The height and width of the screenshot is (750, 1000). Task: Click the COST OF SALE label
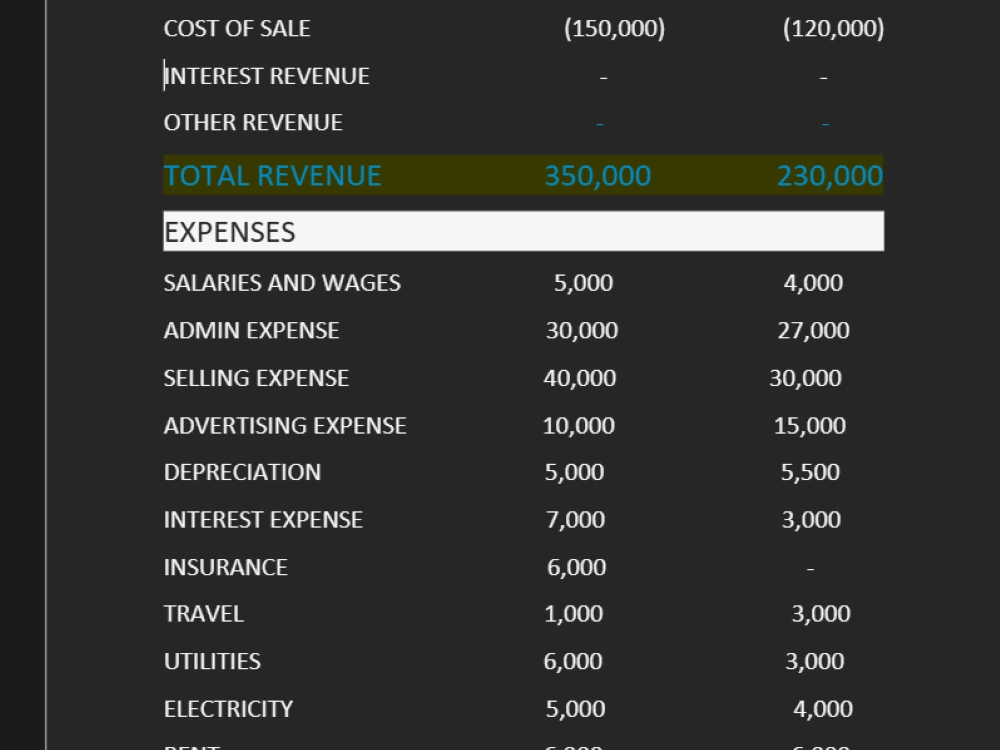[237, 28]
